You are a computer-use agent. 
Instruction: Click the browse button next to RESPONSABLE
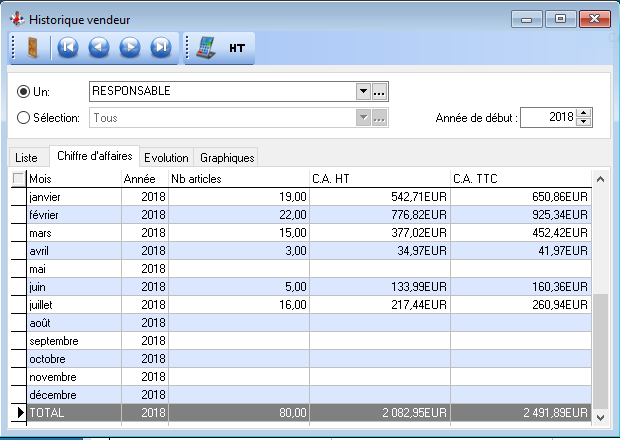(380, 91)
